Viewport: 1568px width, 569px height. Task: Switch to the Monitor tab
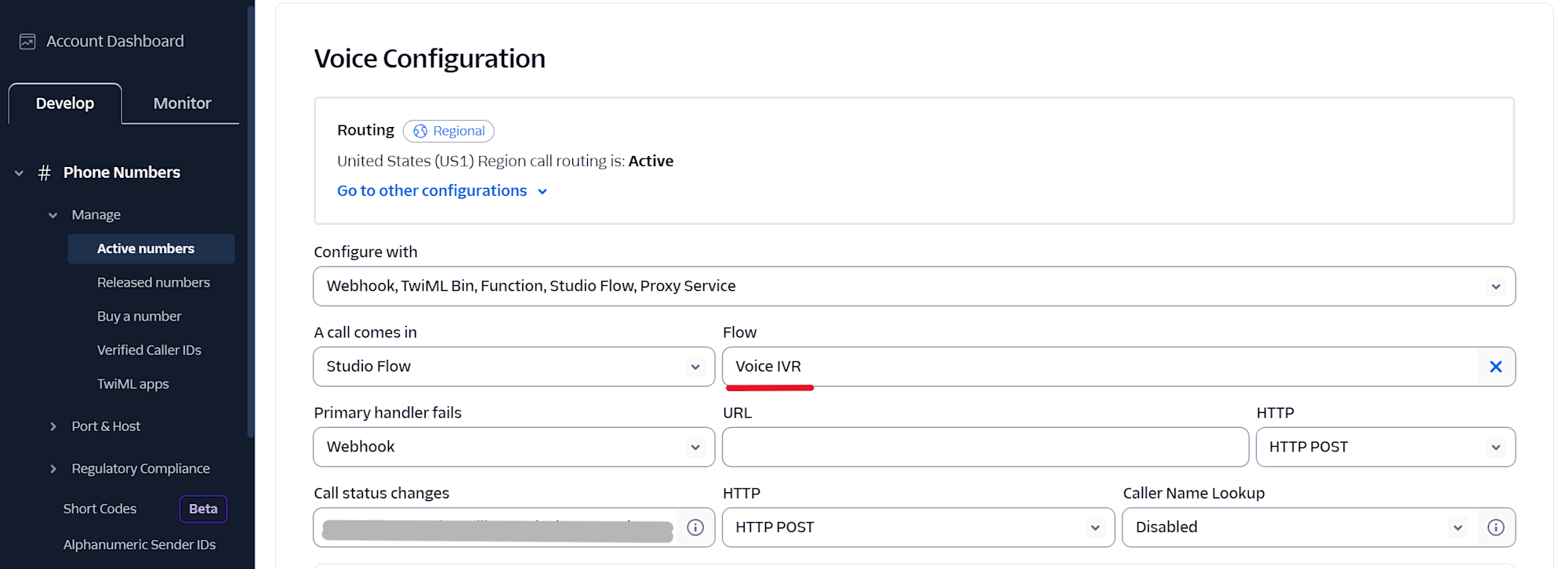pos(182,103)
